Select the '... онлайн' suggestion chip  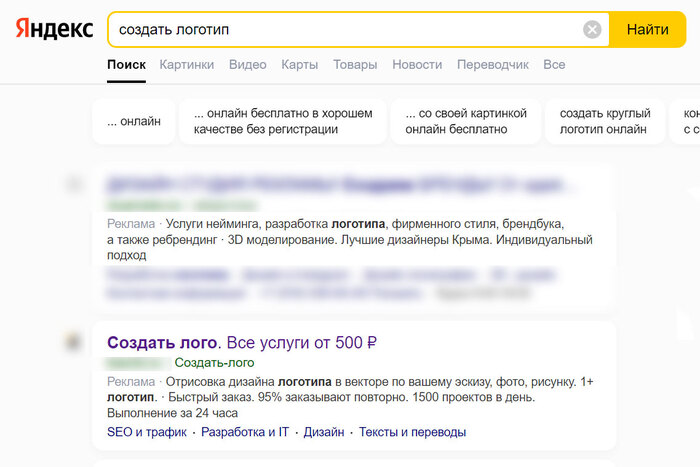click(133, 121)
